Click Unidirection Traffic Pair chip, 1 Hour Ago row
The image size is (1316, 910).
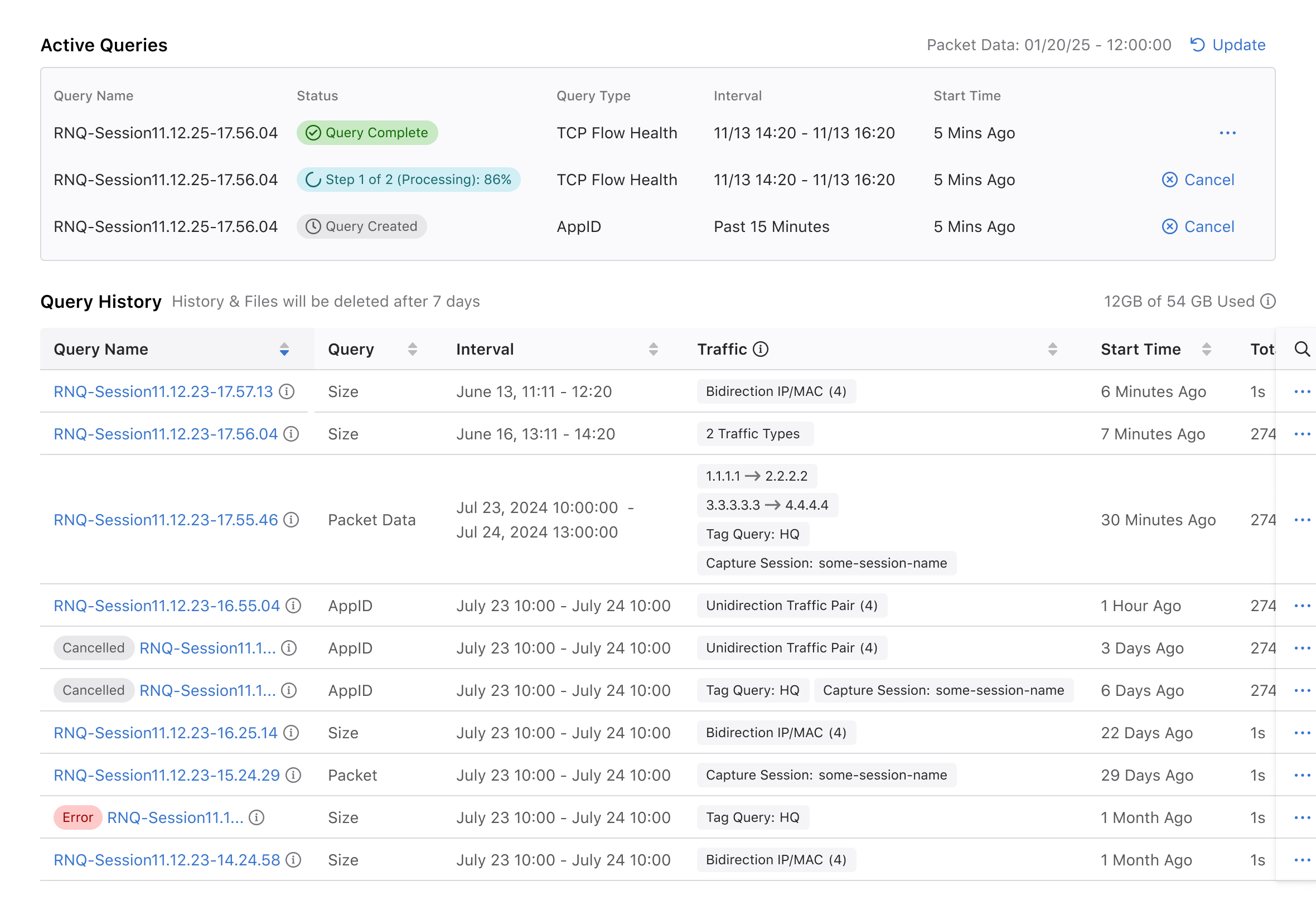tap(791, 606)
